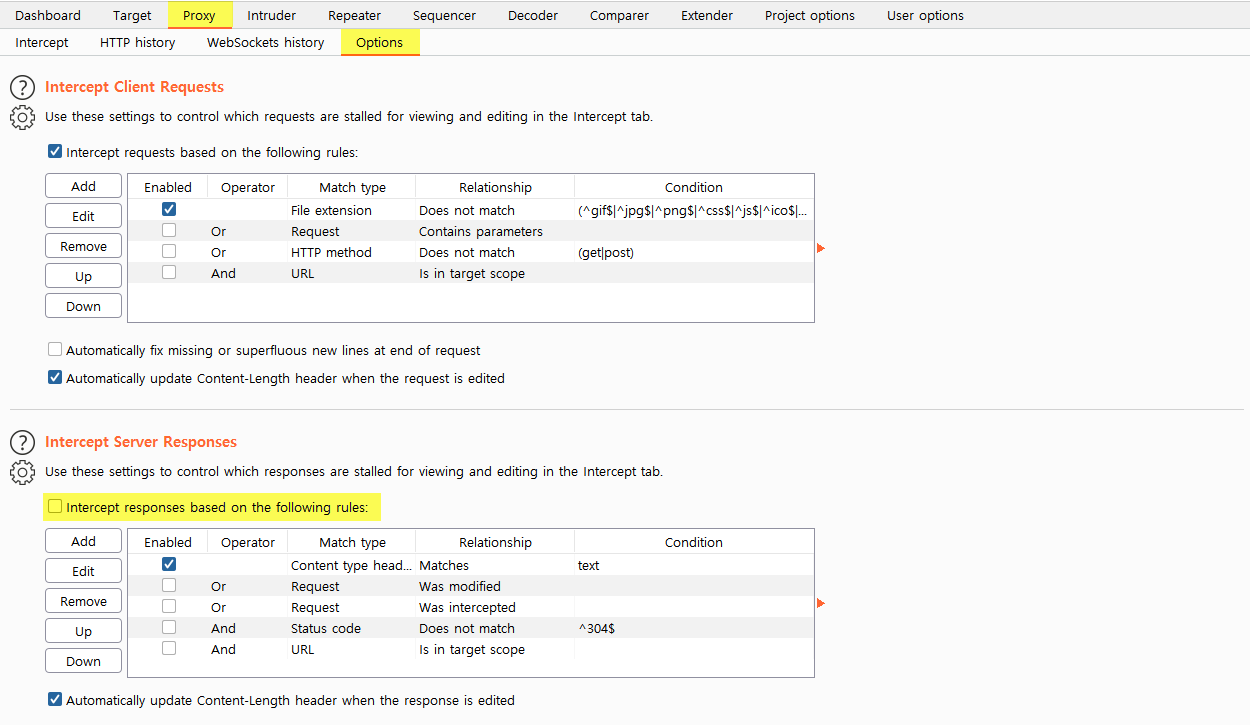
Task: Click Down in Intercept Client Requests
Action: [84, 306]
